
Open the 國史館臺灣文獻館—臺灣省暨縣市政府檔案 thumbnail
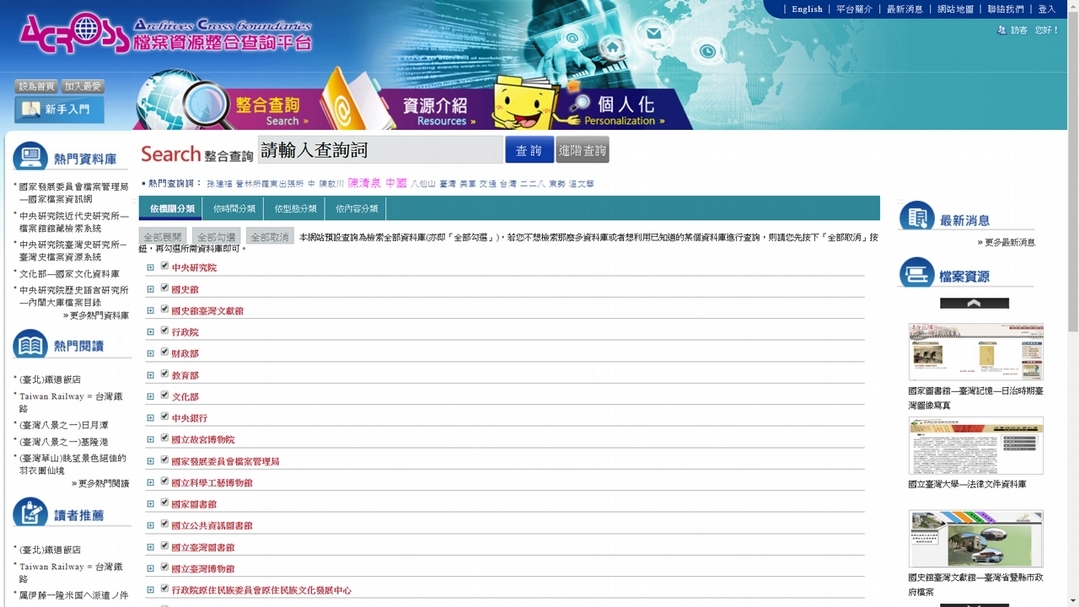pyautogui.click(x=976, y=539)
